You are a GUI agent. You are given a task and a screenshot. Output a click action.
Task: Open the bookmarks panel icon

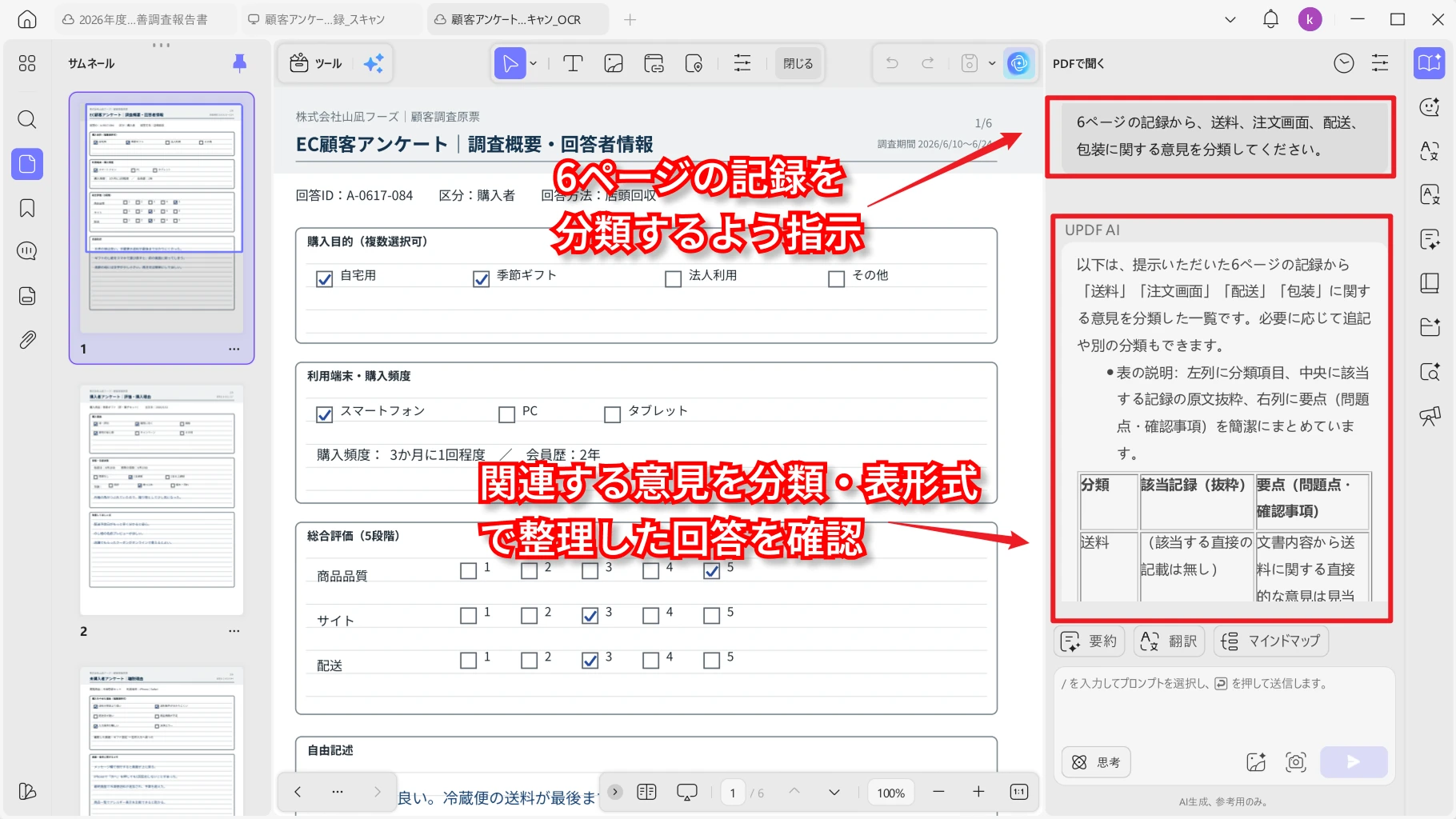[x=27, y=208]
